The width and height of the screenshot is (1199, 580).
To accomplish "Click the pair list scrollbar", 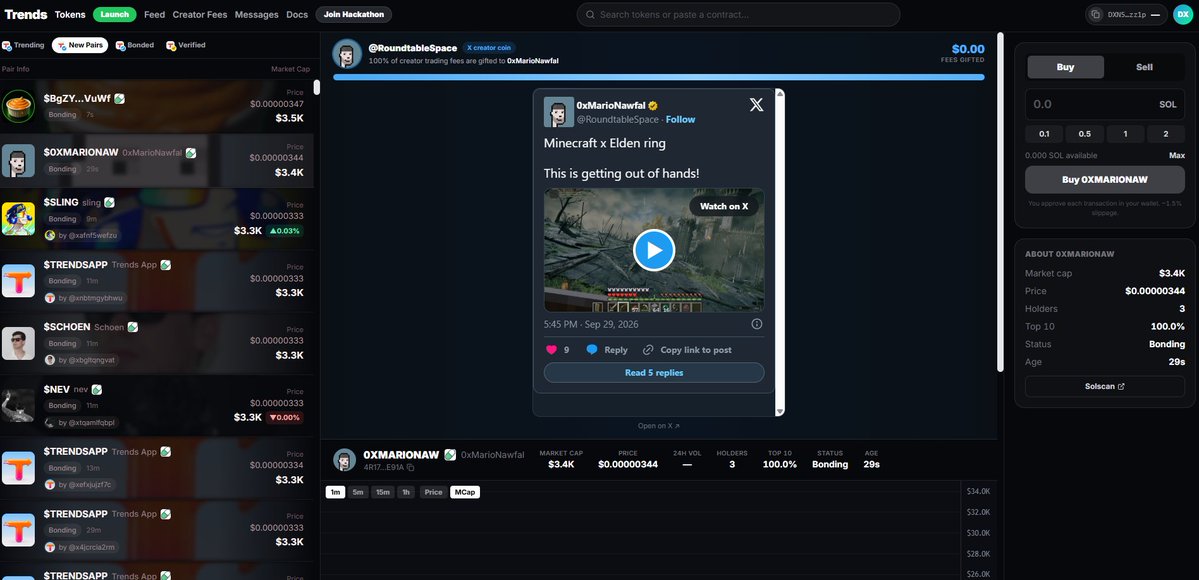I will tap(317, 87).
